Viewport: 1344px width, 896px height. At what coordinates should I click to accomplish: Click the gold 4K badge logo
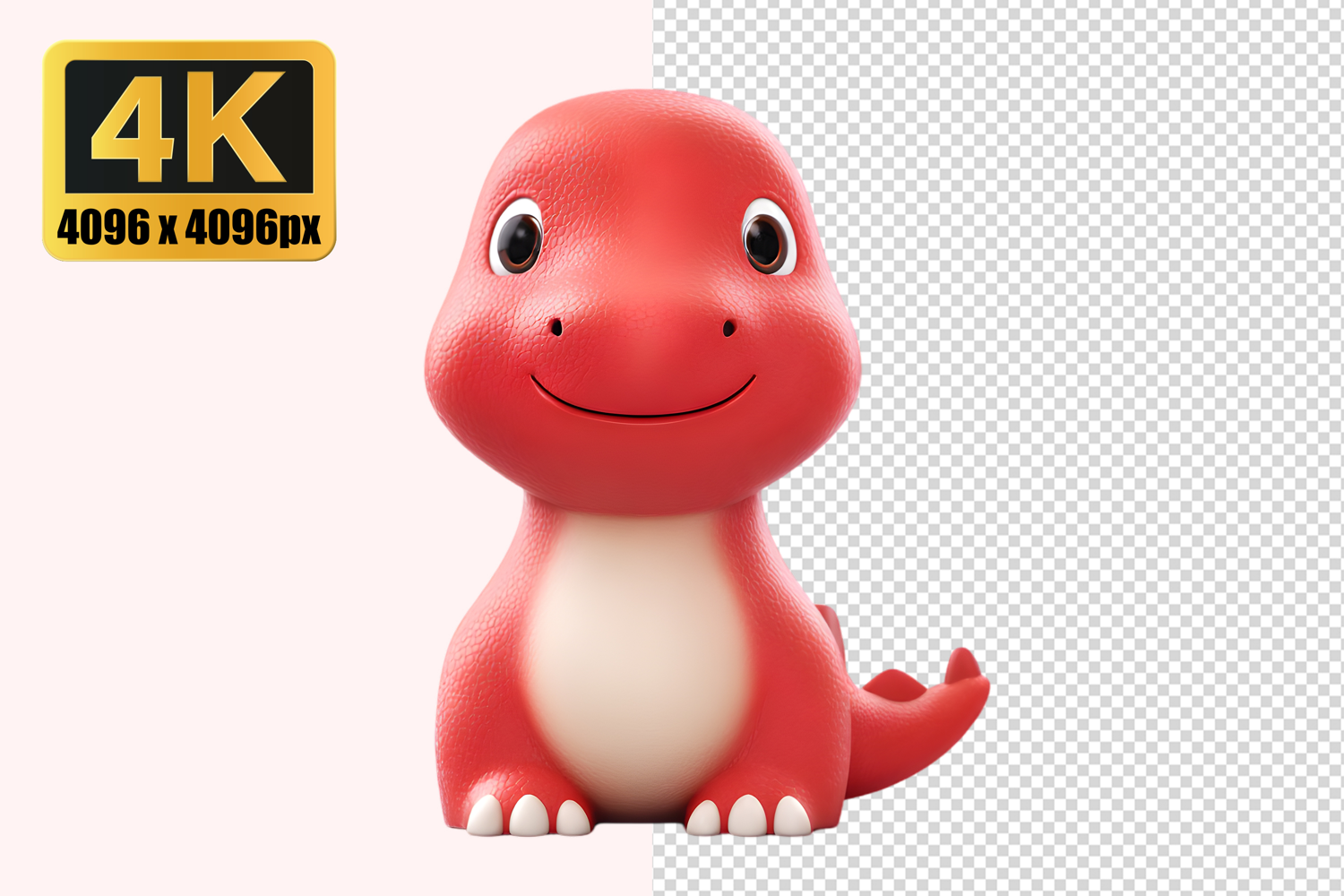point(189,151)
